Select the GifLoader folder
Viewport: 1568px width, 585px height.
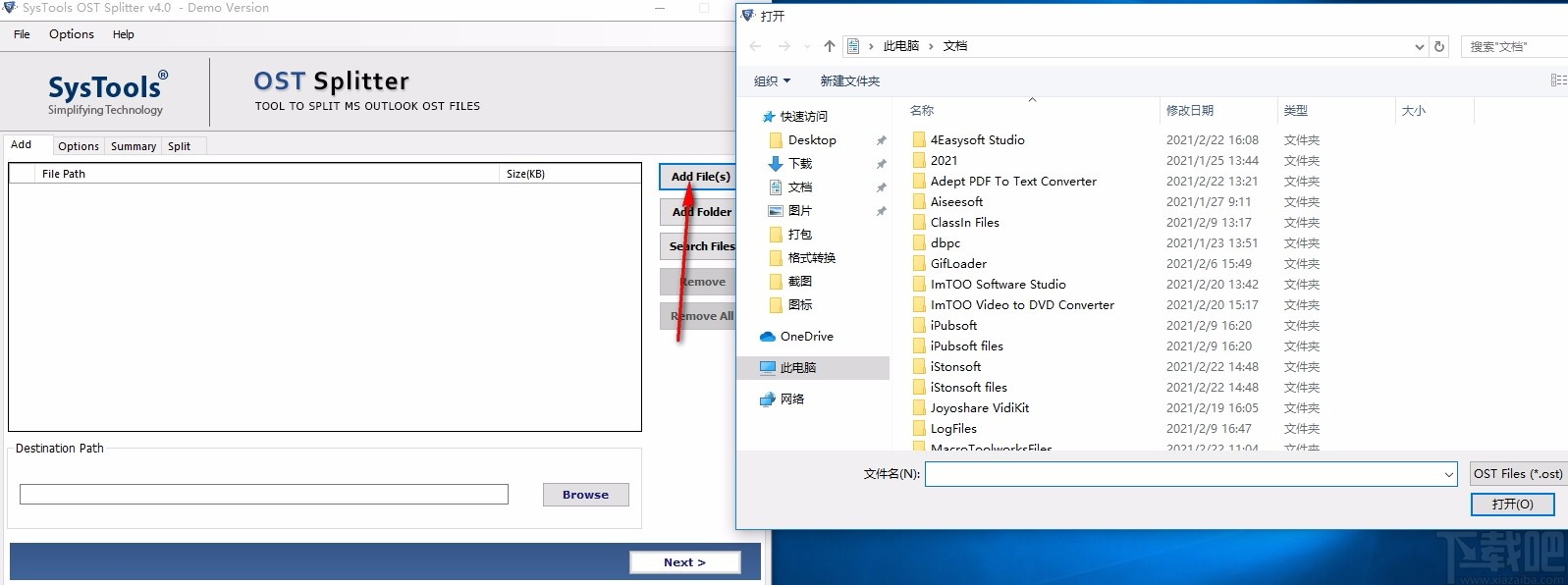(958, 264)
